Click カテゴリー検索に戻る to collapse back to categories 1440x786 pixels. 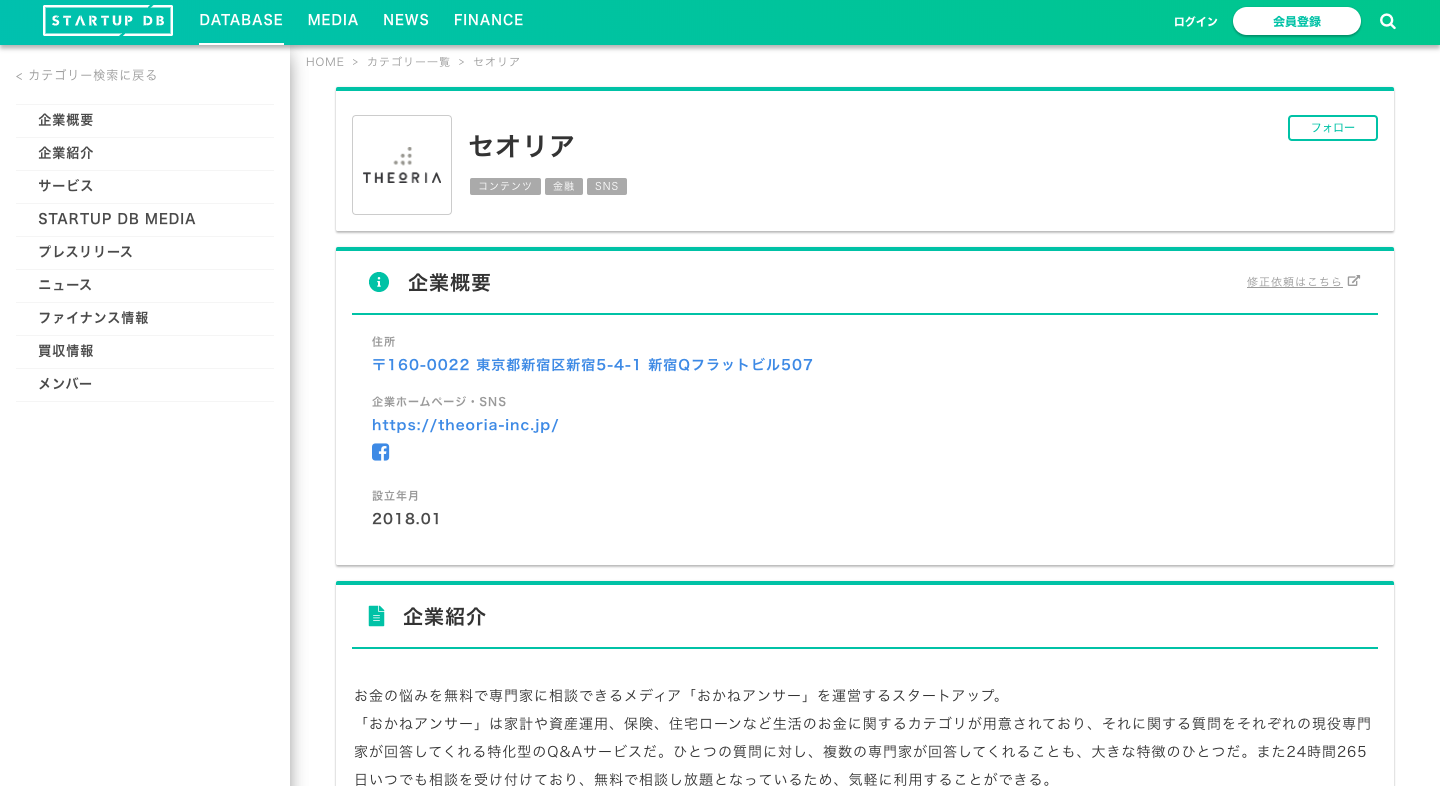(x=92, y=75)
